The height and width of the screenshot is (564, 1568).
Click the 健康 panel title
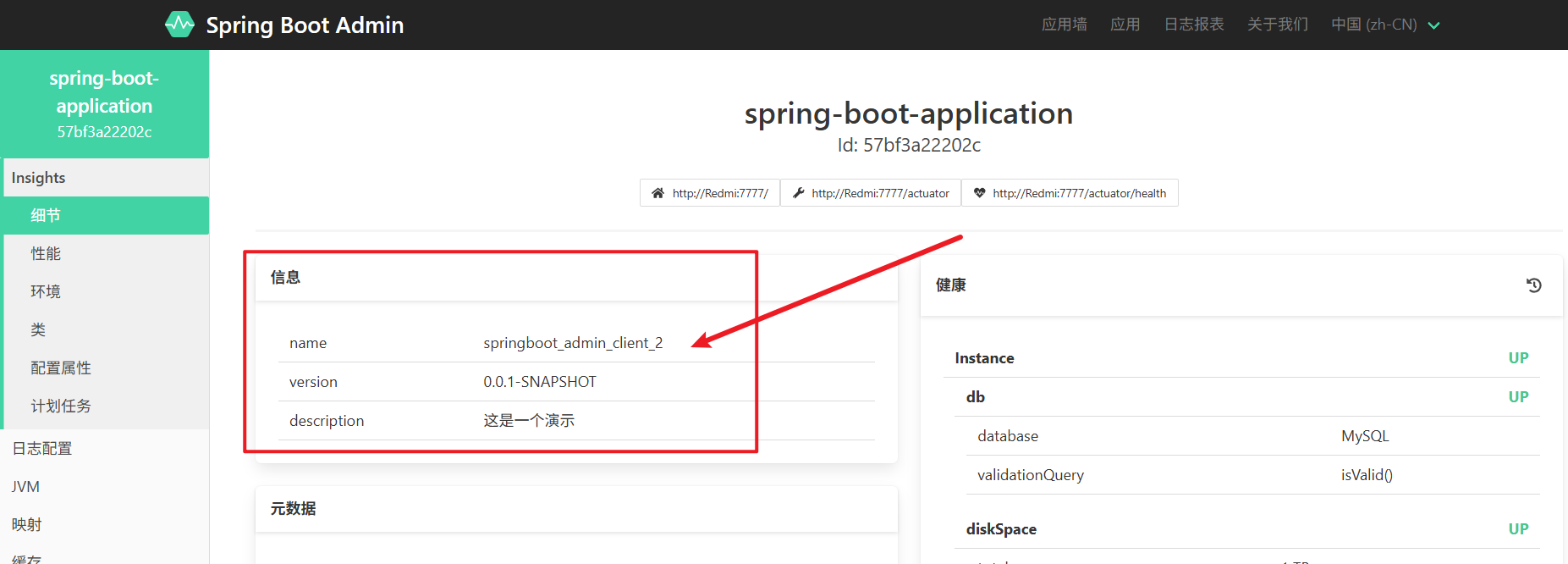click(950, 285)
